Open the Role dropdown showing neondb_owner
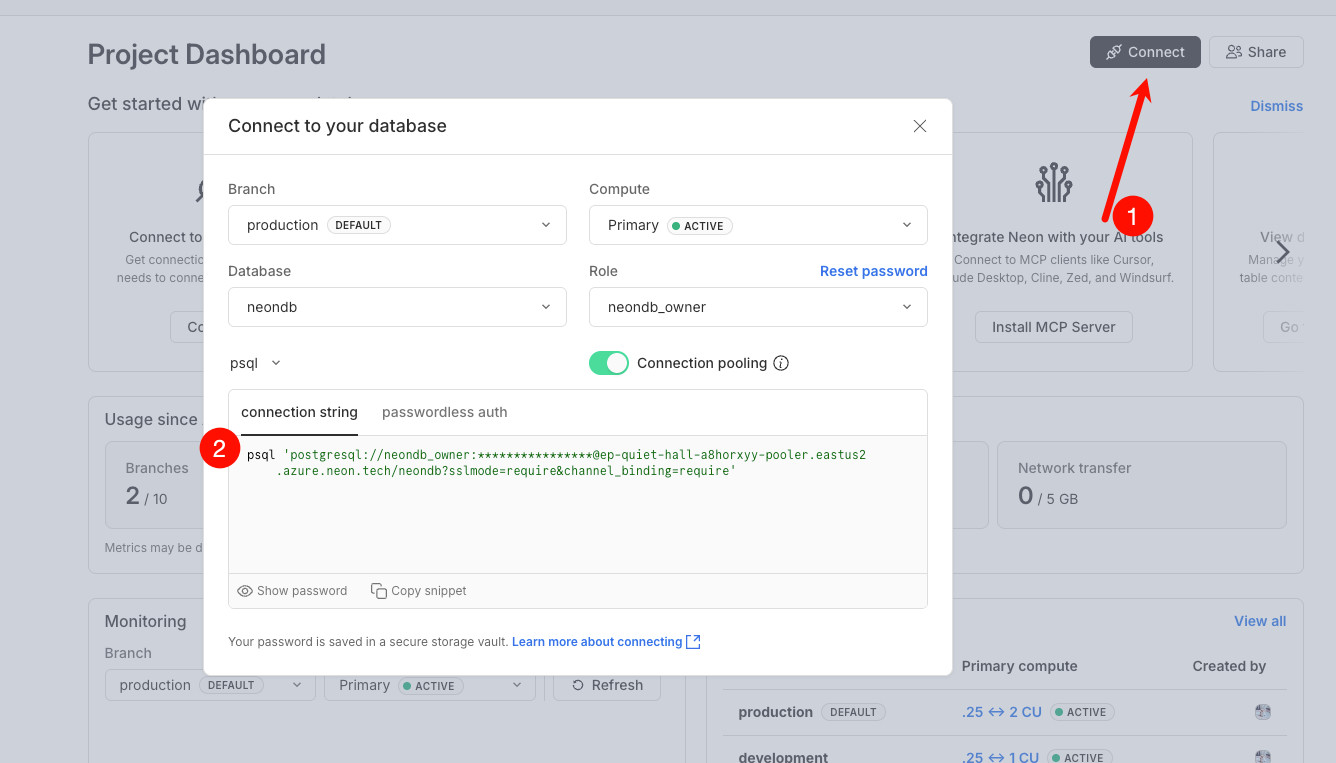Viewport: 1336px width, 763px height. coord(758,307)
